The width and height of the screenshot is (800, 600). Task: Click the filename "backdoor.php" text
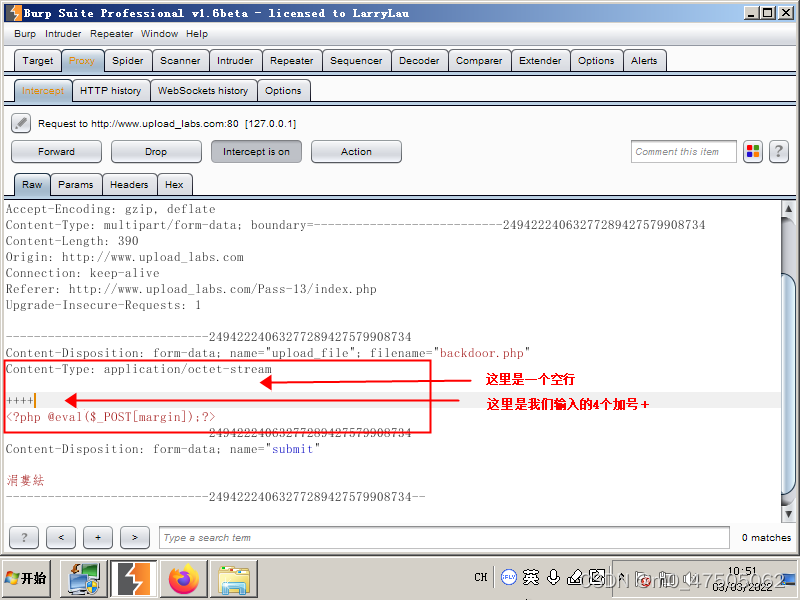click(482, 353)
